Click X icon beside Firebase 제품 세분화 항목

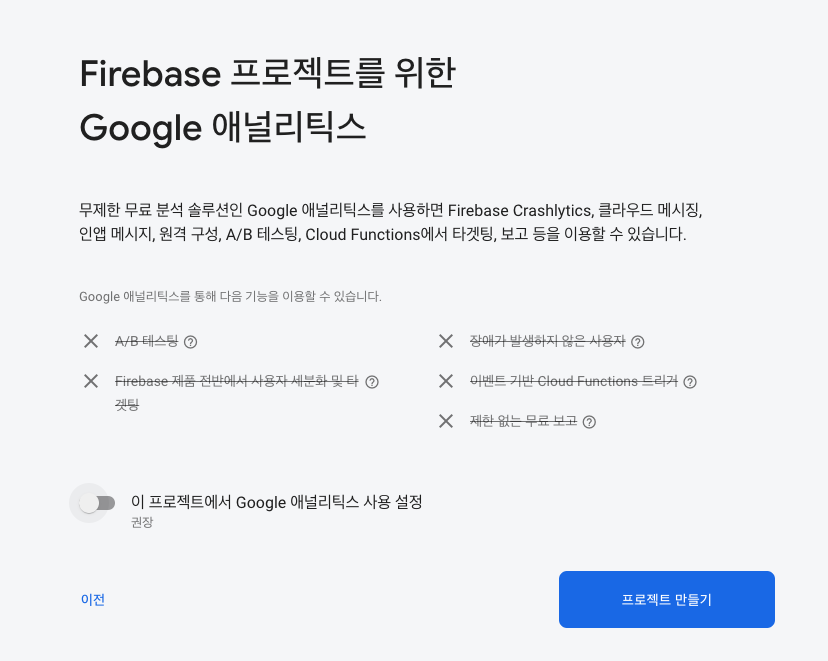[x=91, y=381]
